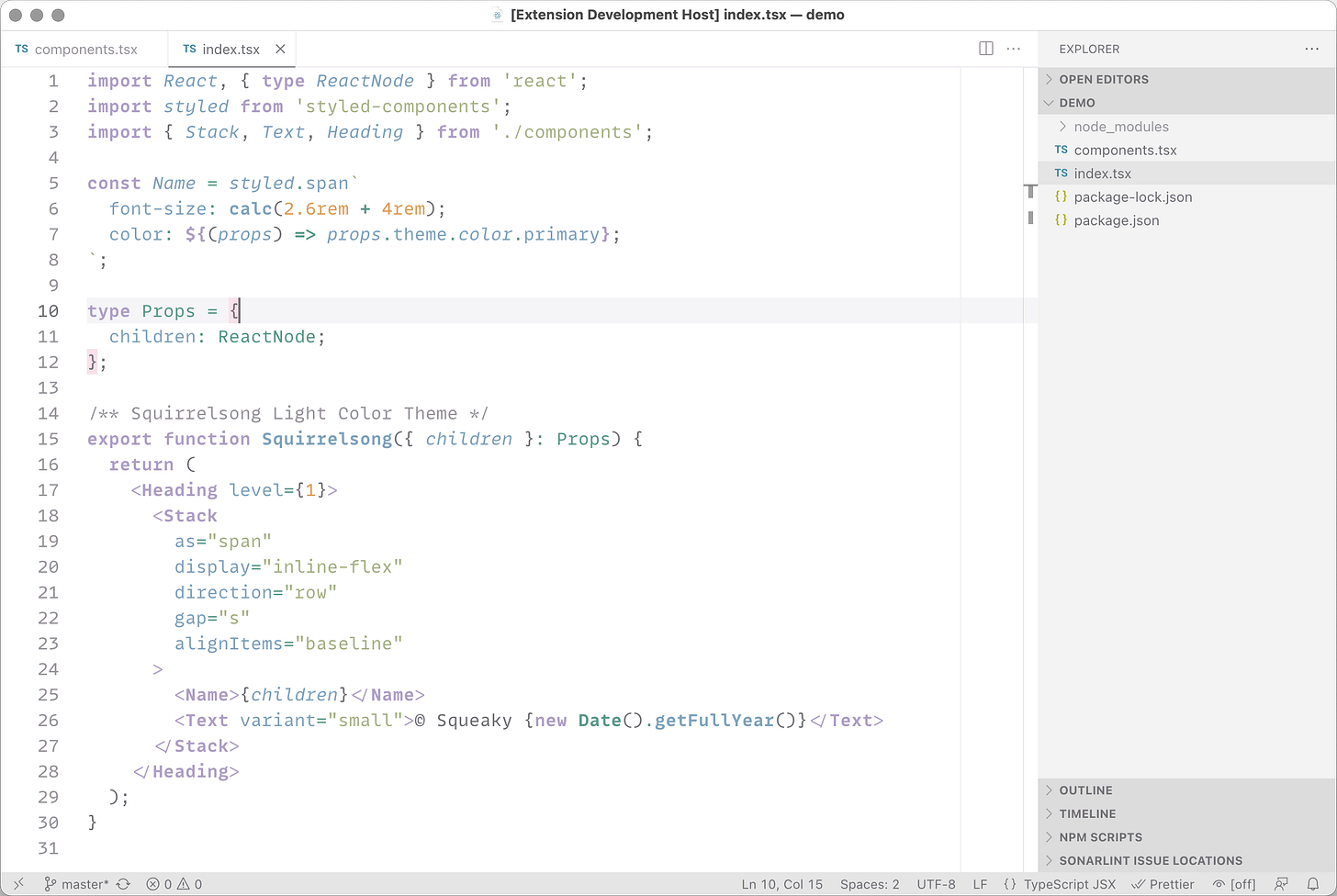Click 'props.theme.color.primary' on line 7
Viewport: 1337px width, 896px height.
(x=464, y=234)
